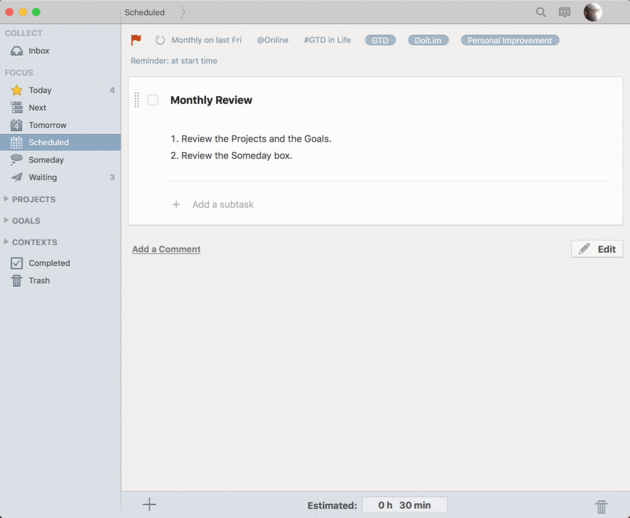Click the Doit.im tag pill
630x518 pixels.
coord(428,40)
